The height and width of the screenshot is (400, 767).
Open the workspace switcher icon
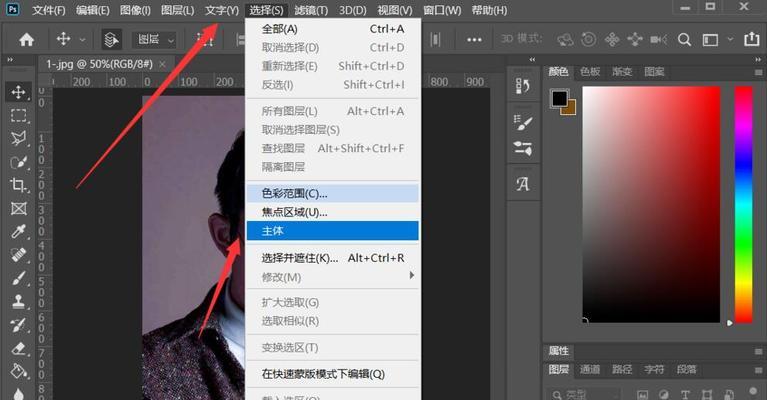pyautogui.click(x=710, y=40)
